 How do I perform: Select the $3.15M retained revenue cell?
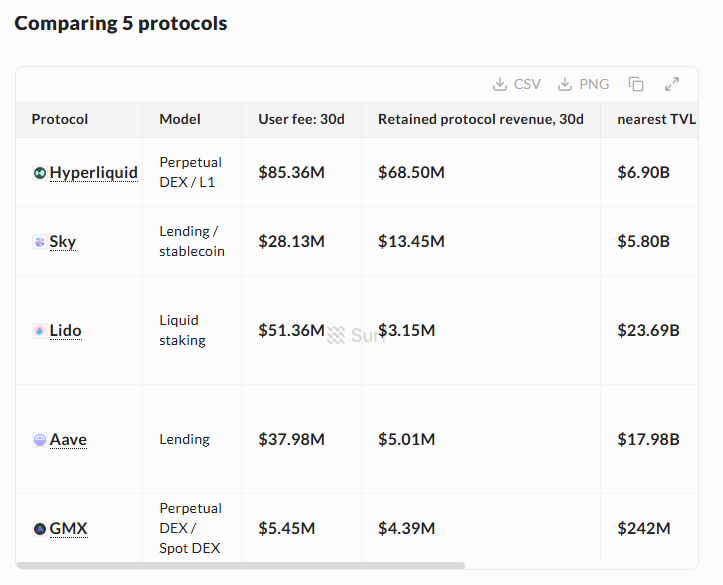click(x=481, y=331)
